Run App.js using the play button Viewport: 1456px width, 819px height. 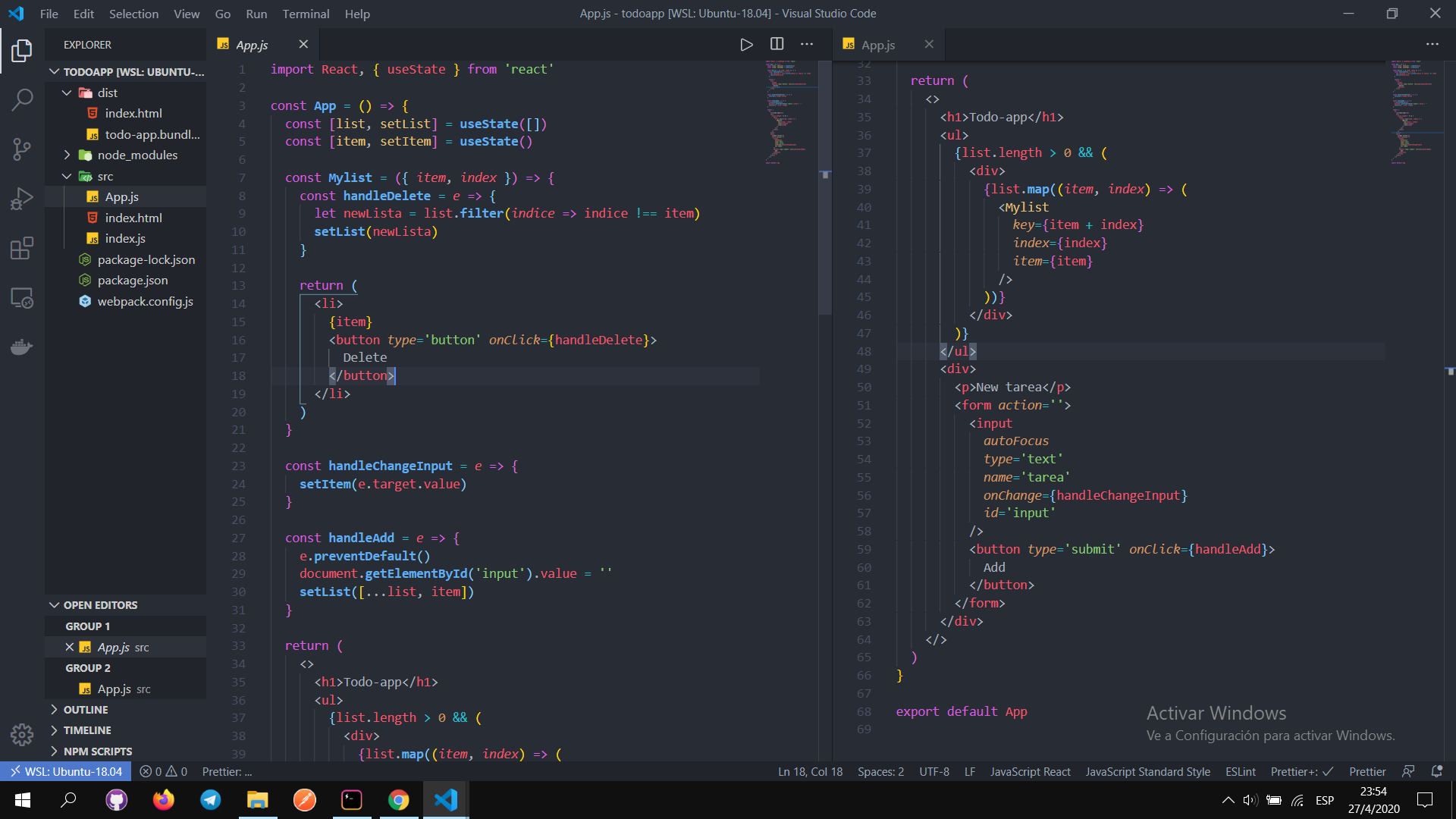(x=747, y=44)
